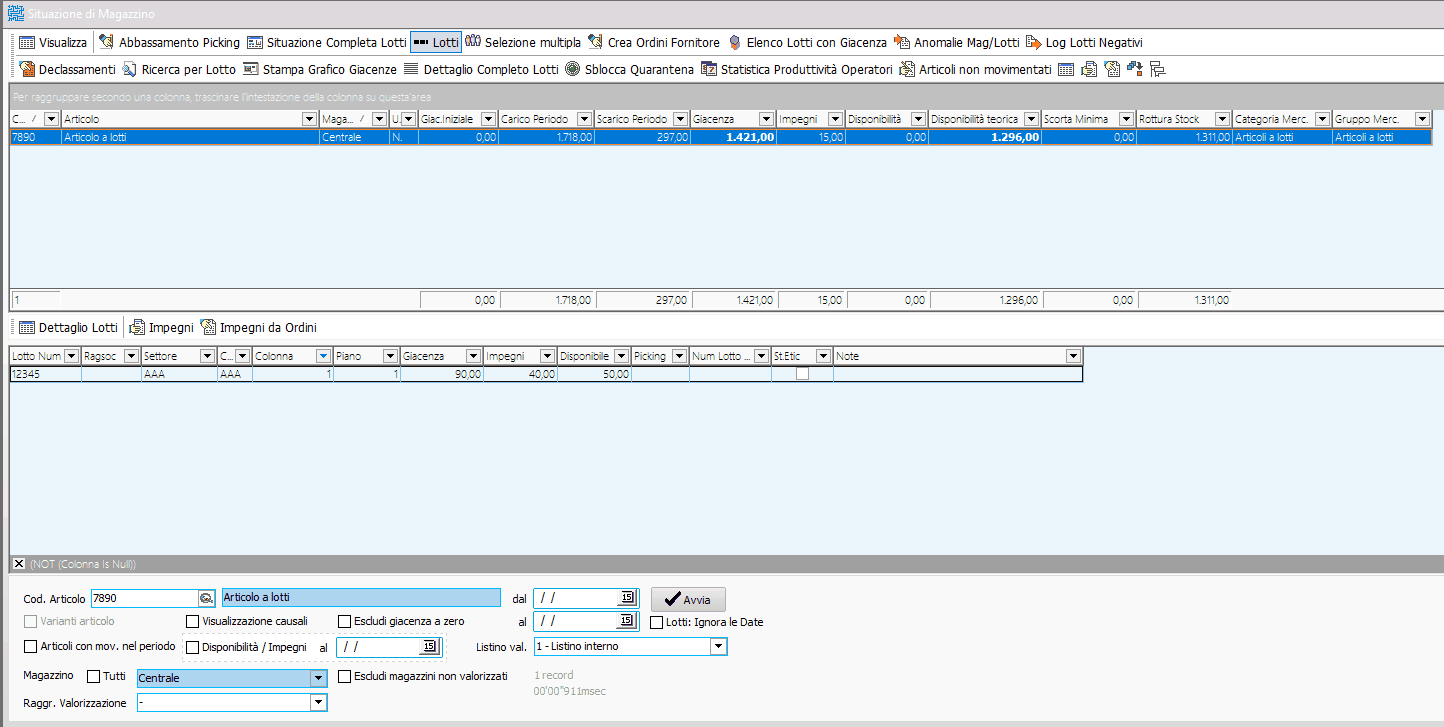This screenshot has width=1444, height=727.
Task: Open the Giacenza column filter in the top grid
Action: (766, 119)
